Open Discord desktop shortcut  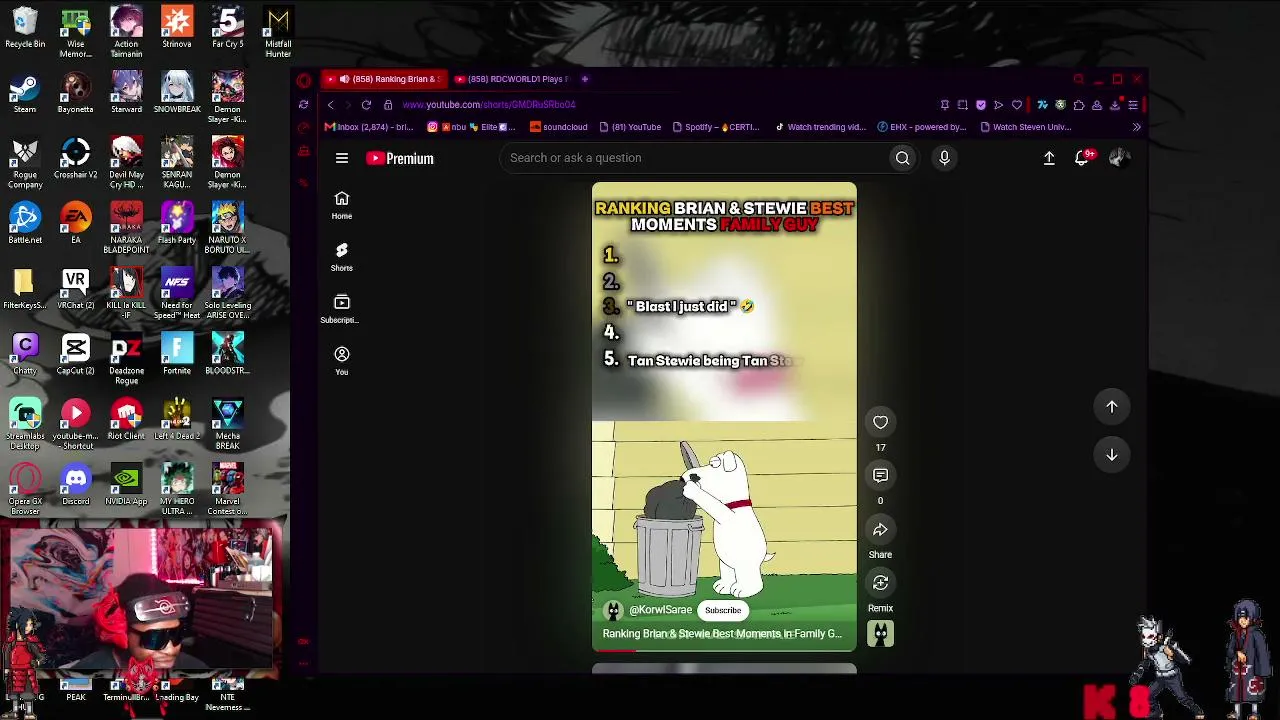(x=75, y=485)
